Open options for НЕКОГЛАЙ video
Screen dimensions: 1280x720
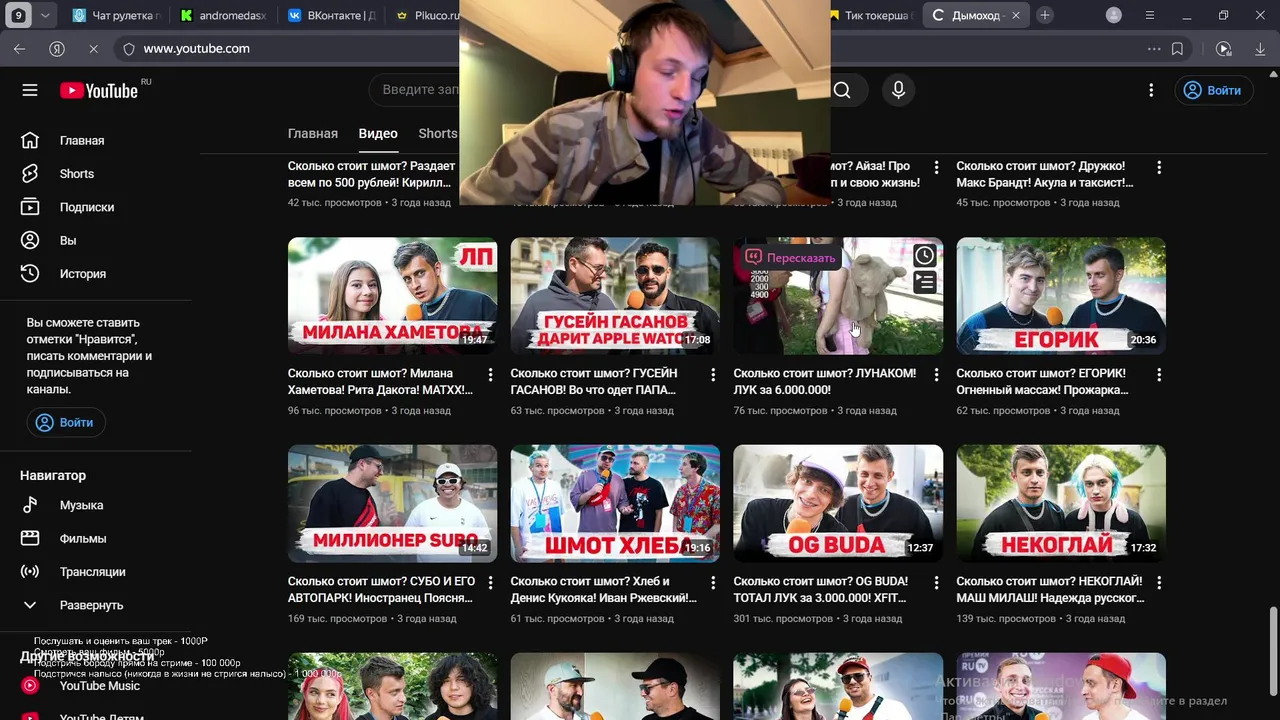(x=1159, y=582)
